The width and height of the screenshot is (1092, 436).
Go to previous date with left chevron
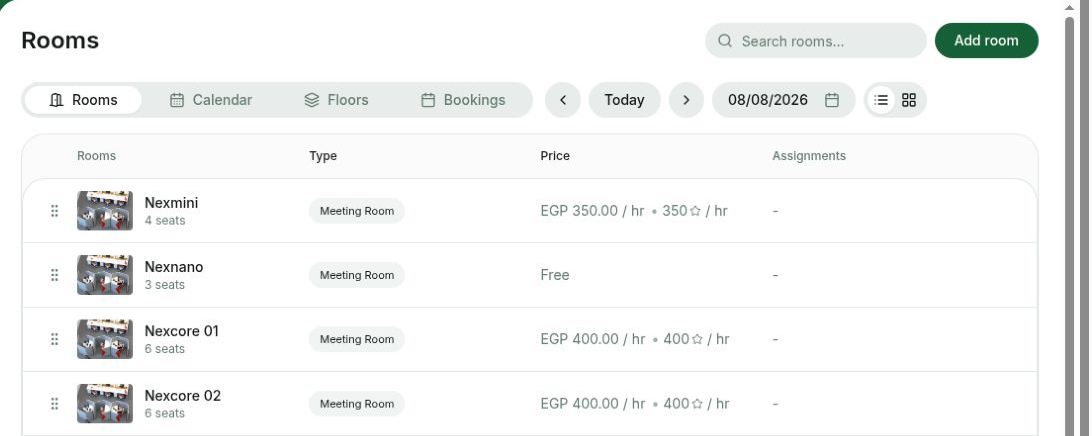[x=563, y=100]
